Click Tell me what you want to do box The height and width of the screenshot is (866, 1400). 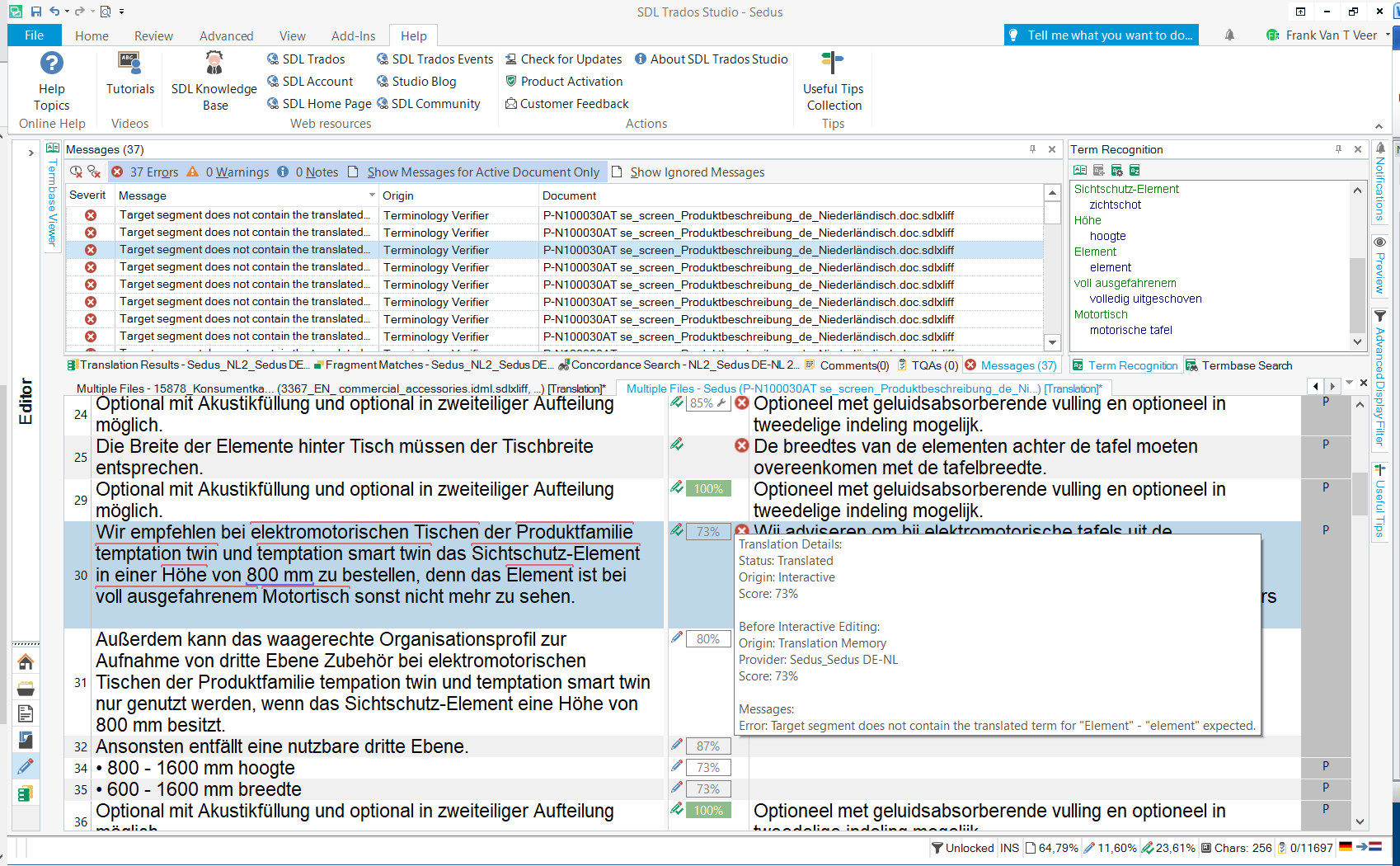(x=1102, y=35)
